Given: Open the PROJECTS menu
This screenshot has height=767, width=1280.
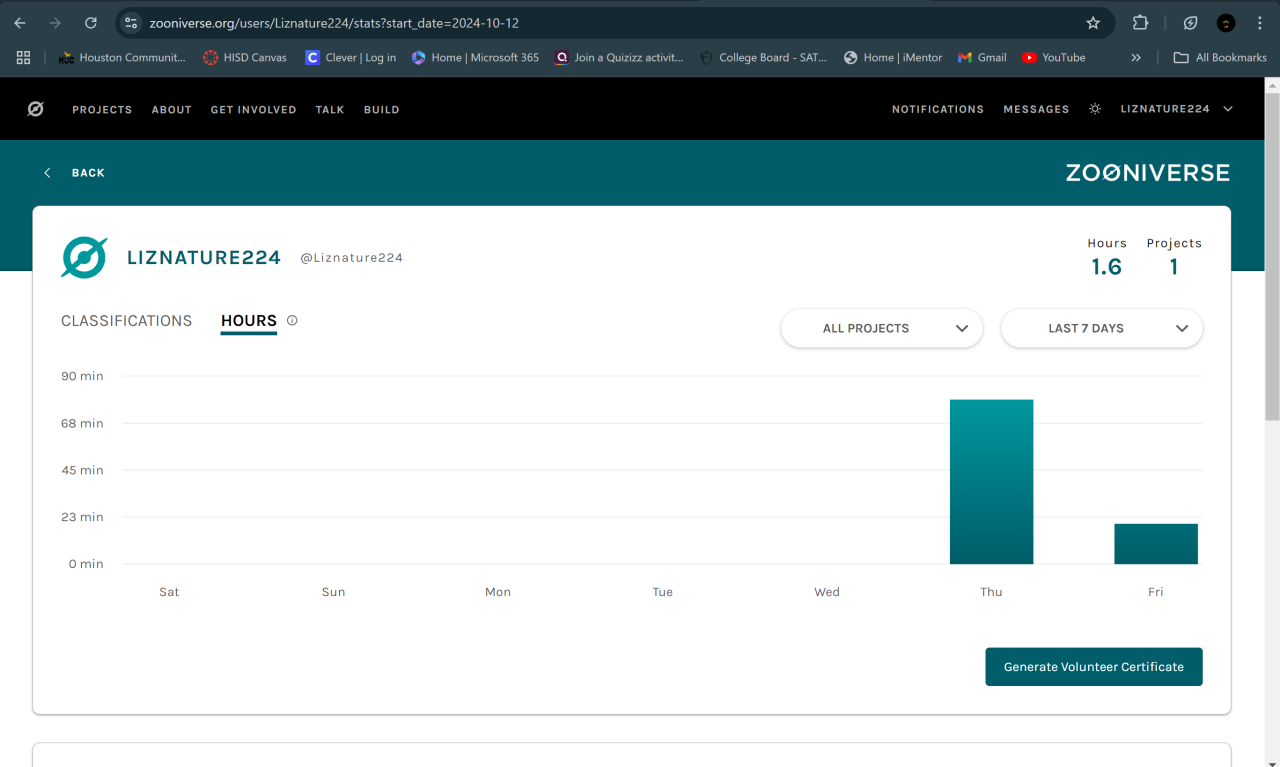Looking at the screenshot, I should [102, 110].
